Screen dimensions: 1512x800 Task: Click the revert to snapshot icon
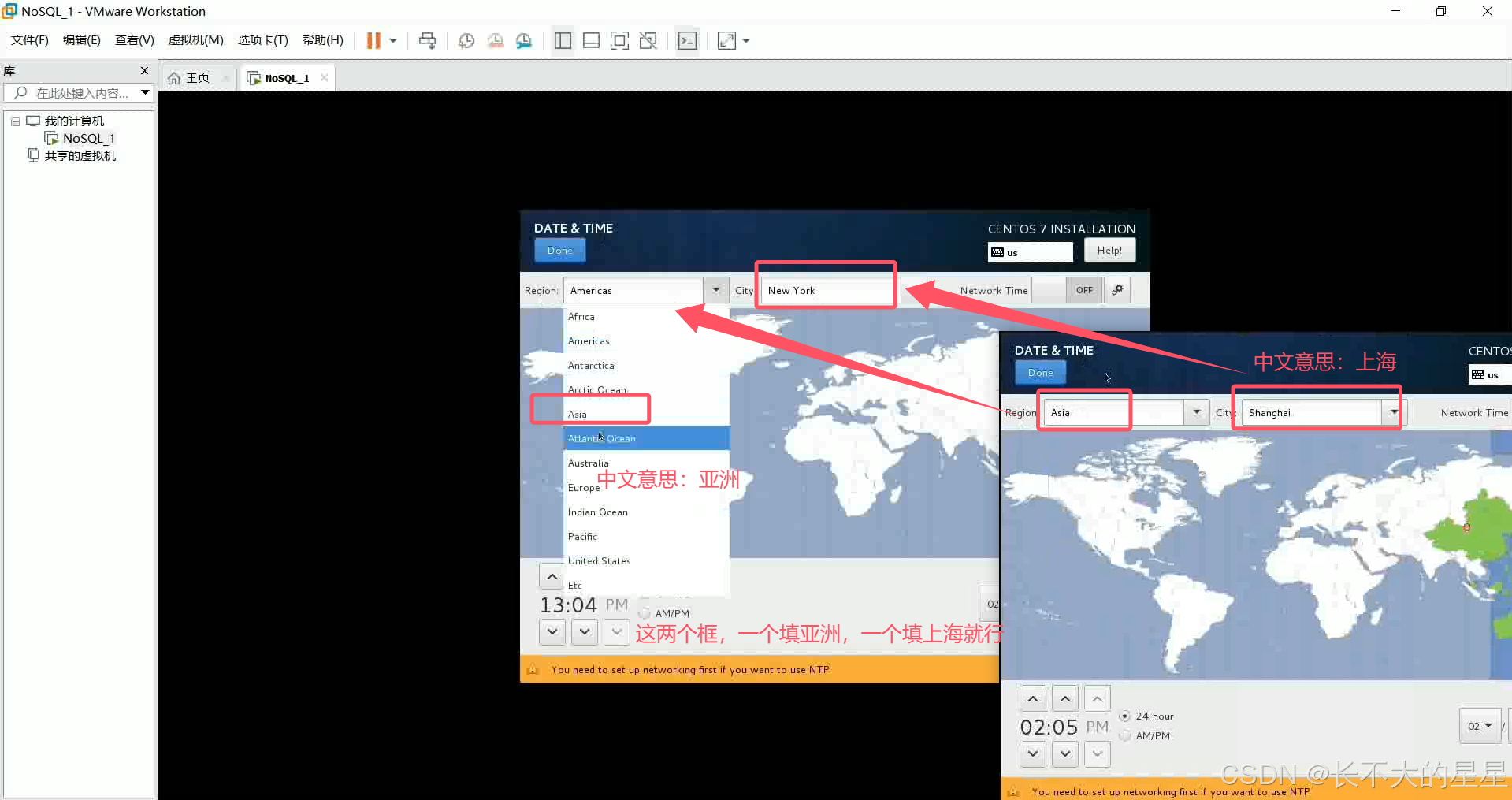coord(496,41)
